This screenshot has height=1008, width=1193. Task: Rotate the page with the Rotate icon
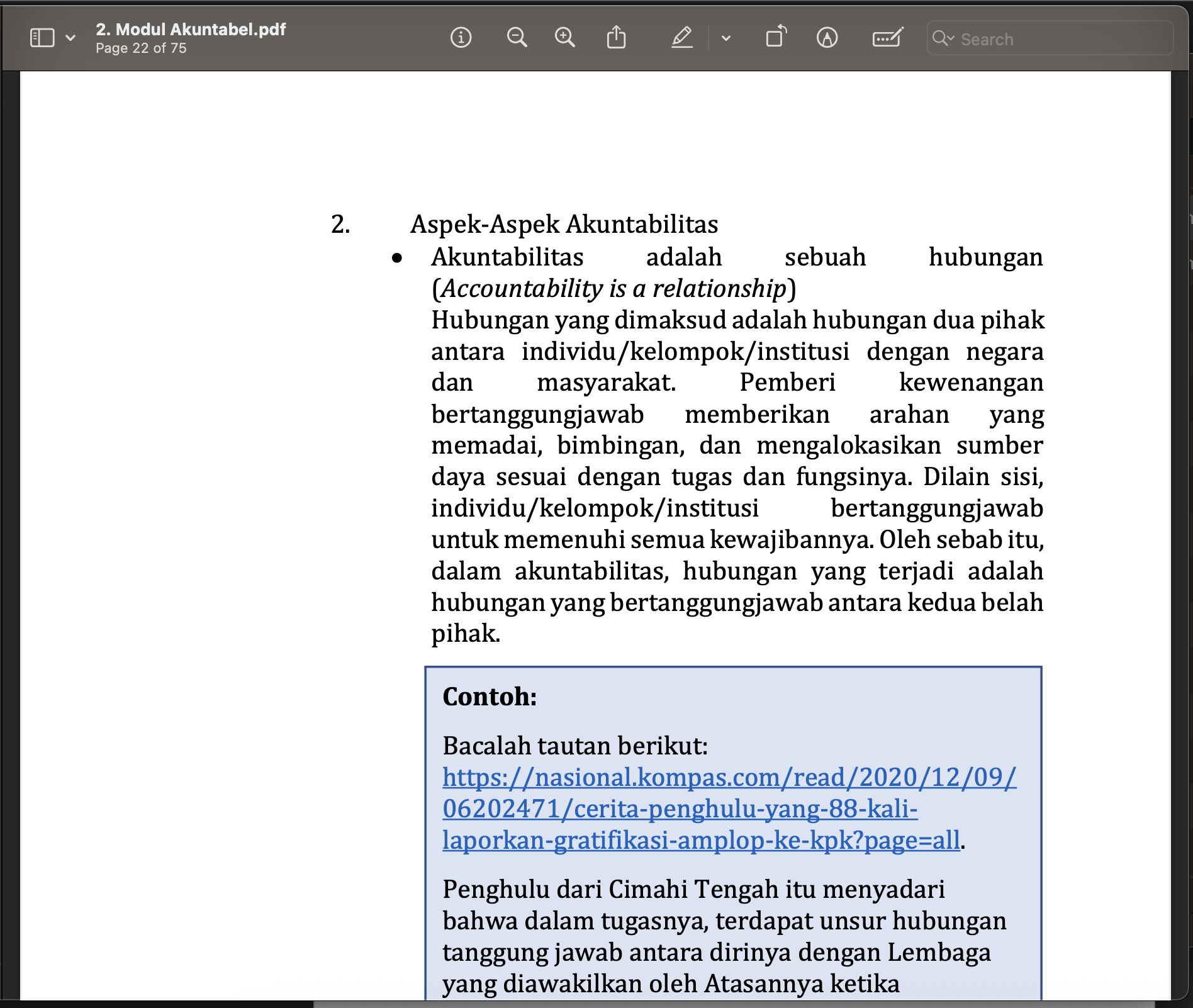click(x=776, y=37)
